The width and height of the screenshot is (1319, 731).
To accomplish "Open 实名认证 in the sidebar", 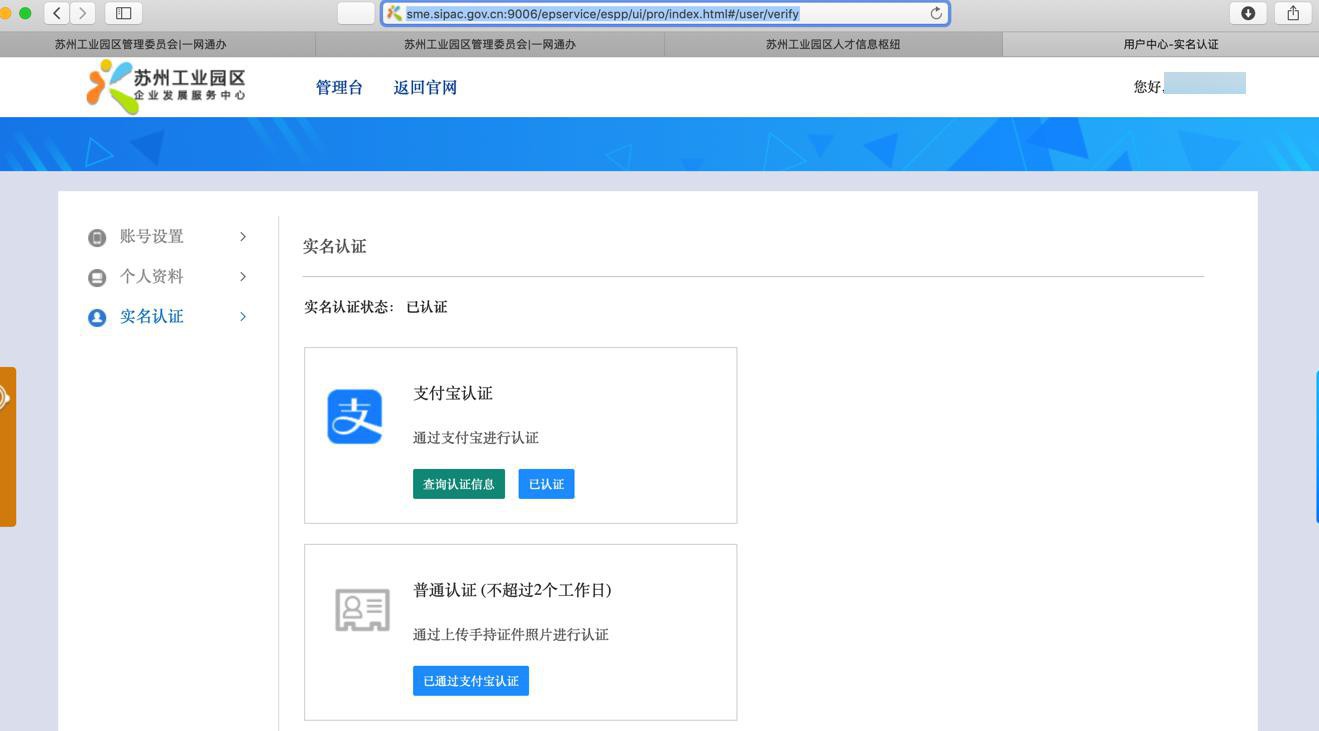I will 152,317.
